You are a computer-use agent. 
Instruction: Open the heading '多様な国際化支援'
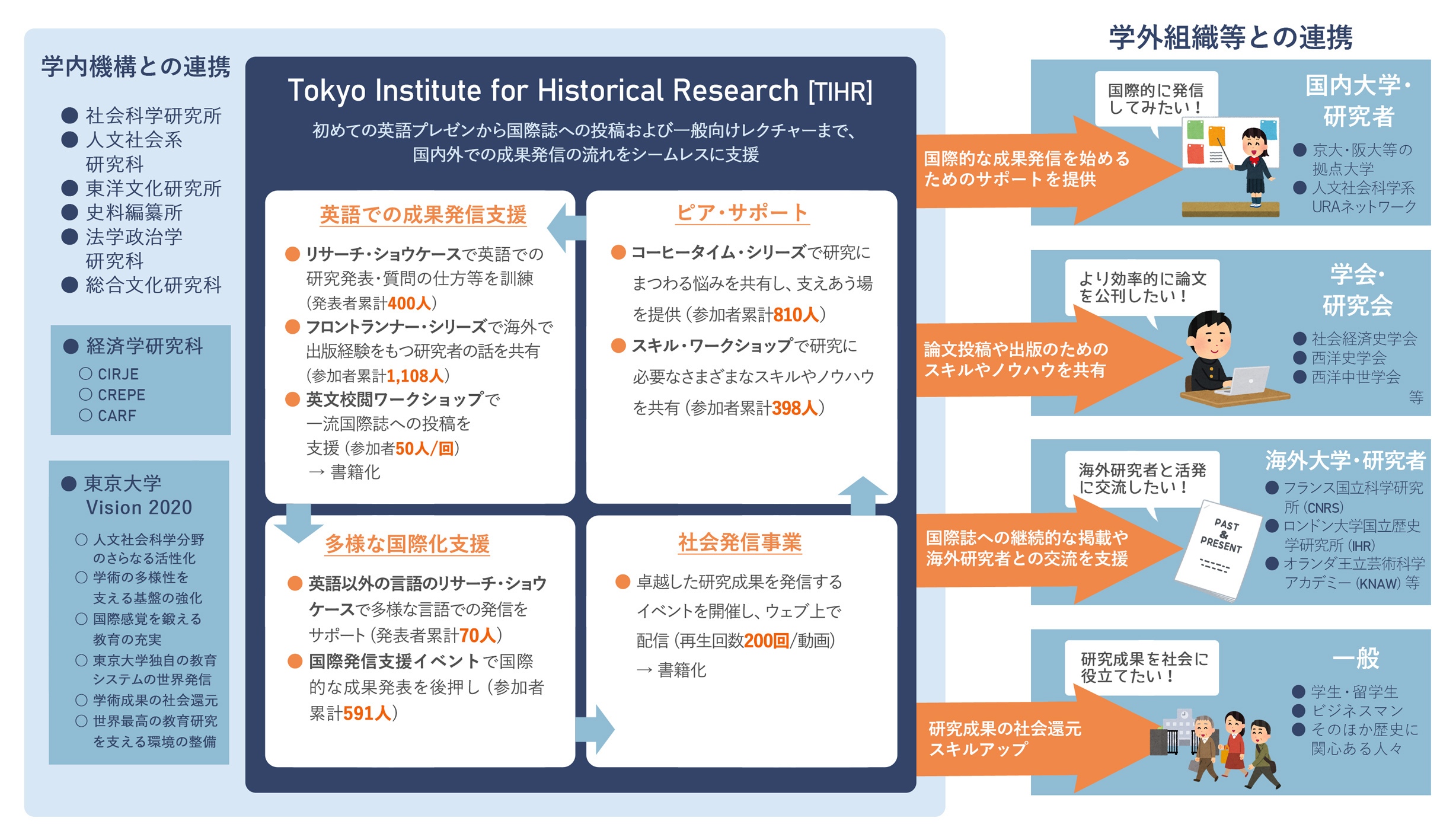coord(407,544)
